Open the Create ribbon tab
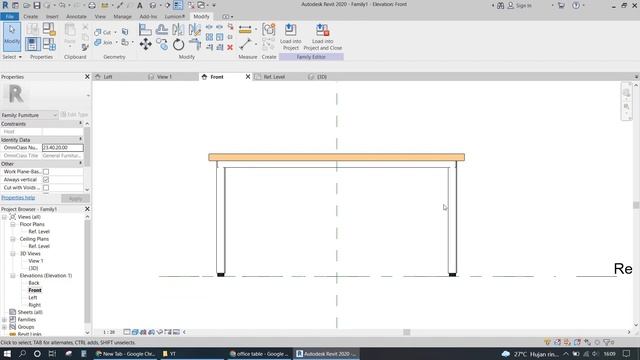This screenshot has height=360, width=640. [x=31, y=17]
